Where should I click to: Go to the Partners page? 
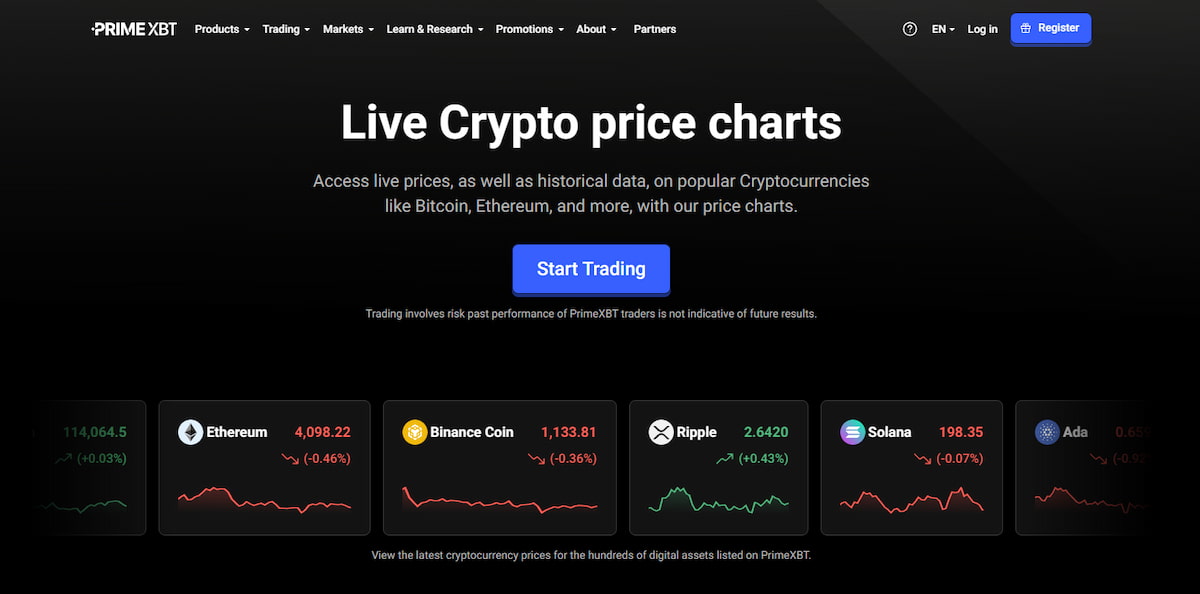click(x=655, y=29)
